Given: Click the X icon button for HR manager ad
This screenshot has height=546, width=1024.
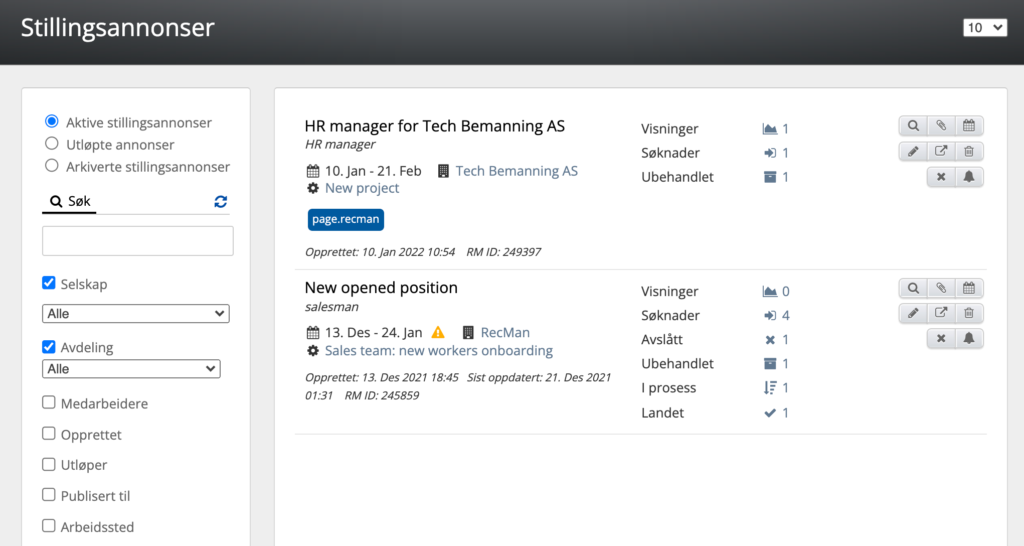Looking at the screenshot, I should (x=941, y=177).
